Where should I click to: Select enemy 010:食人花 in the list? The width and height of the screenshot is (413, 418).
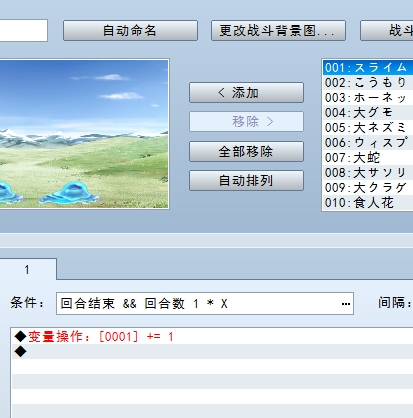point(368,203)
